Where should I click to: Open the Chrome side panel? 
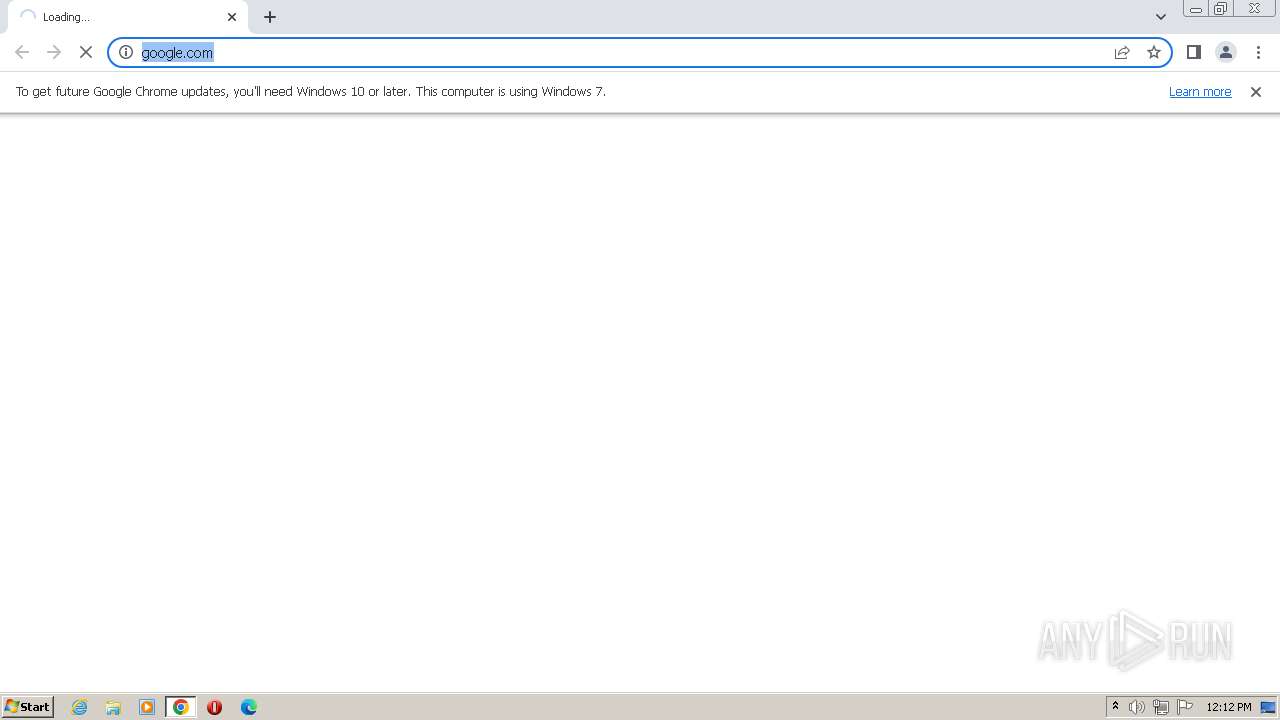point(1194,52)
